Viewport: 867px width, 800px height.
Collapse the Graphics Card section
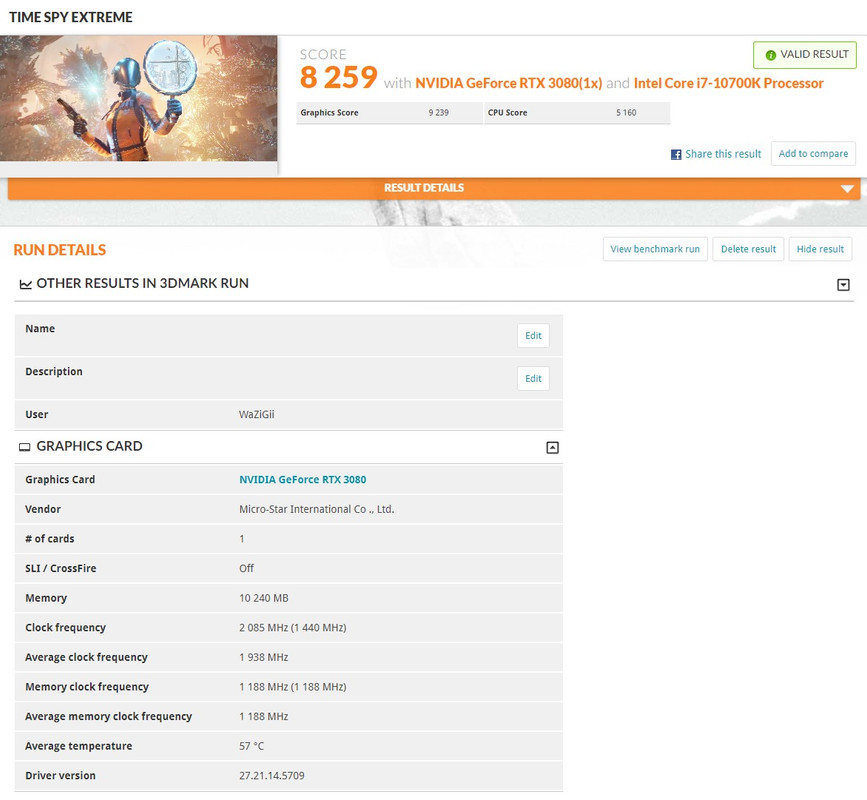coord(552,447)
